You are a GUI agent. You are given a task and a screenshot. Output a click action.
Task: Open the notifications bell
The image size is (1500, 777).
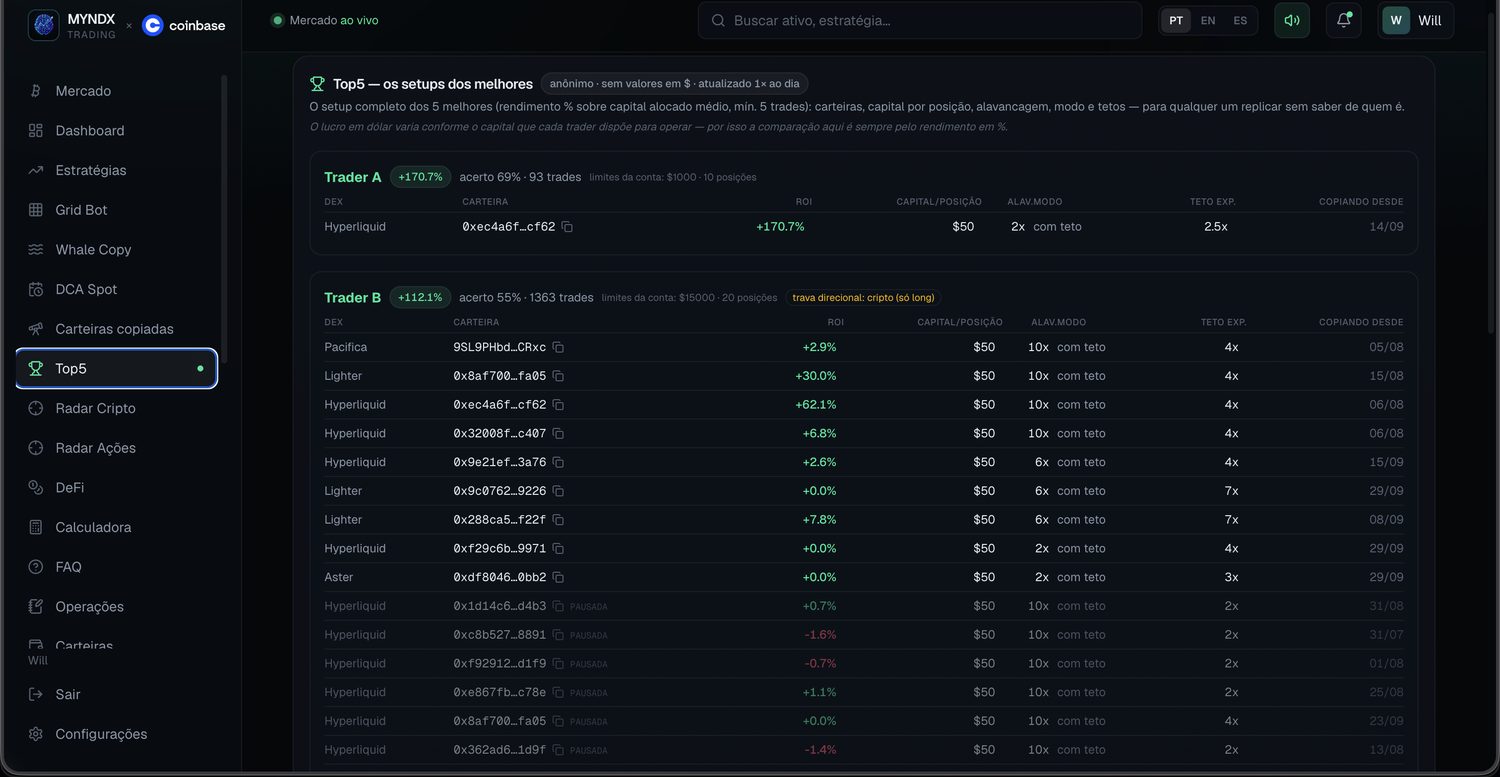(1343, 20)
